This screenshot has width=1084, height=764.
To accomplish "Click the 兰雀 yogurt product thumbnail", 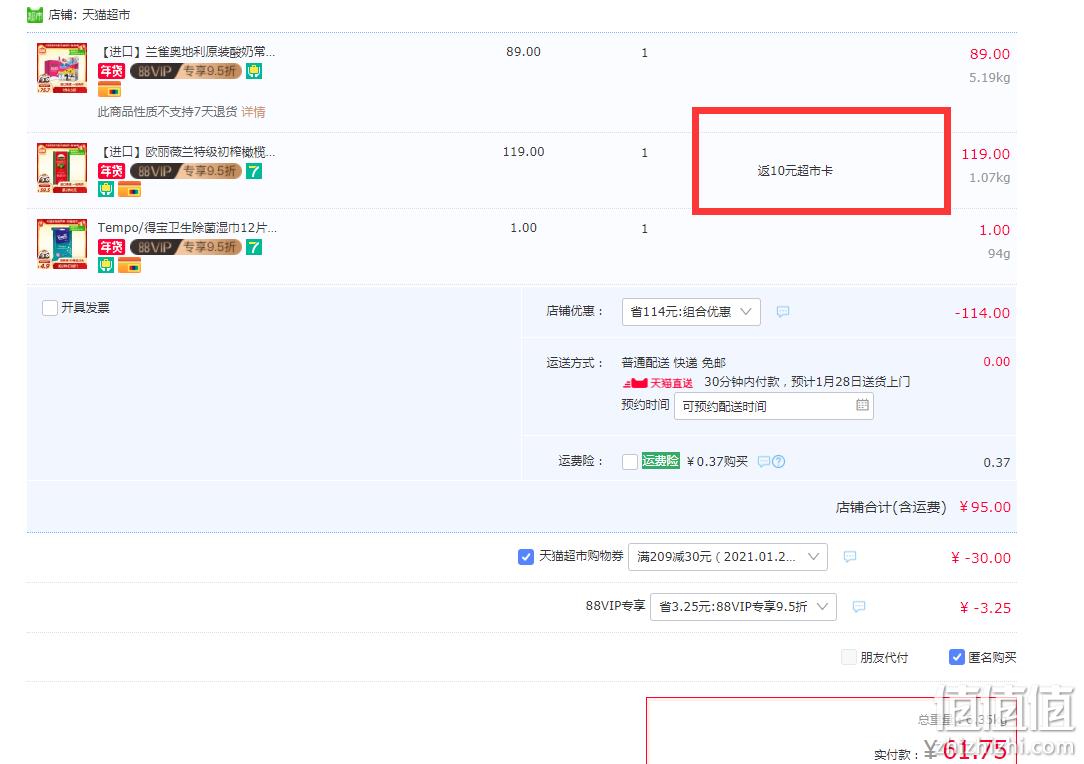I will click(x=62, y=68).
